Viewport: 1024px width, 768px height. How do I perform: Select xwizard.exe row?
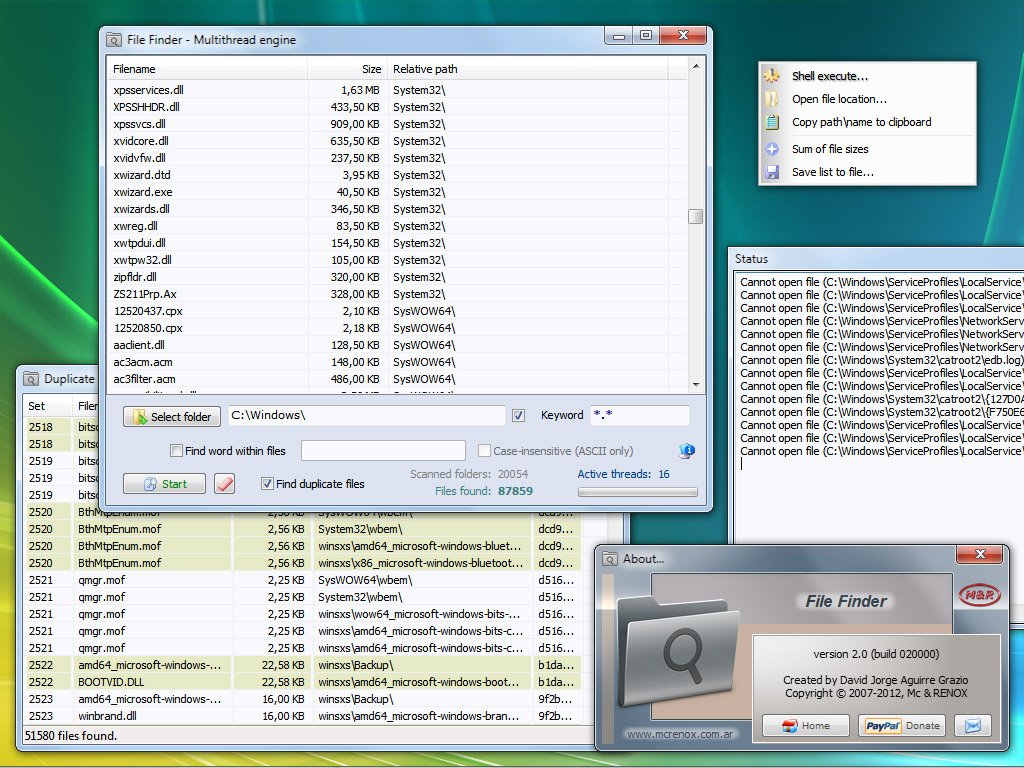[x=397, y=192]
